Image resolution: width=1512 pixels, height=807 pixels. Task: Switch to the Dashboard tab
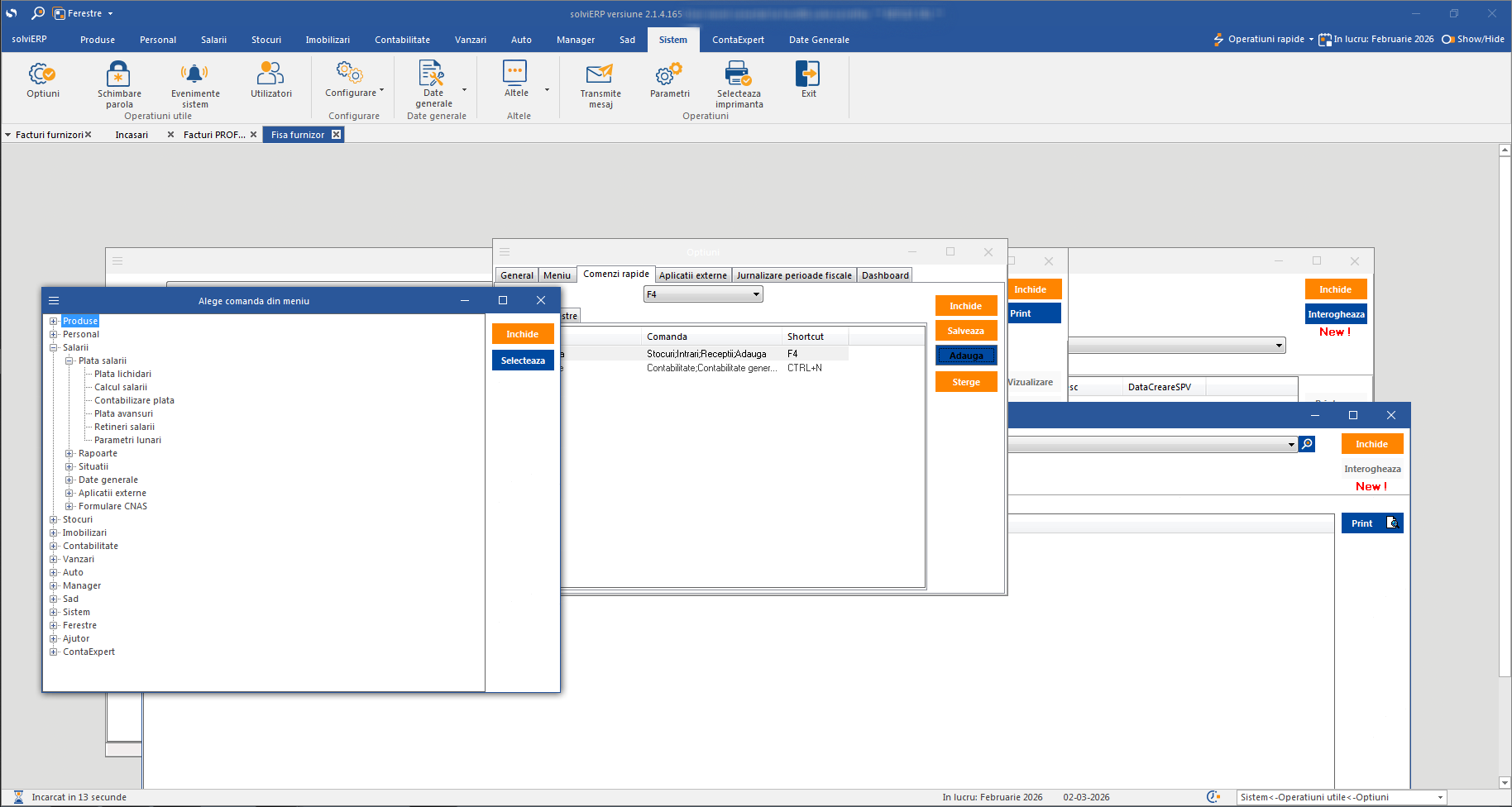tap(885, 275)
